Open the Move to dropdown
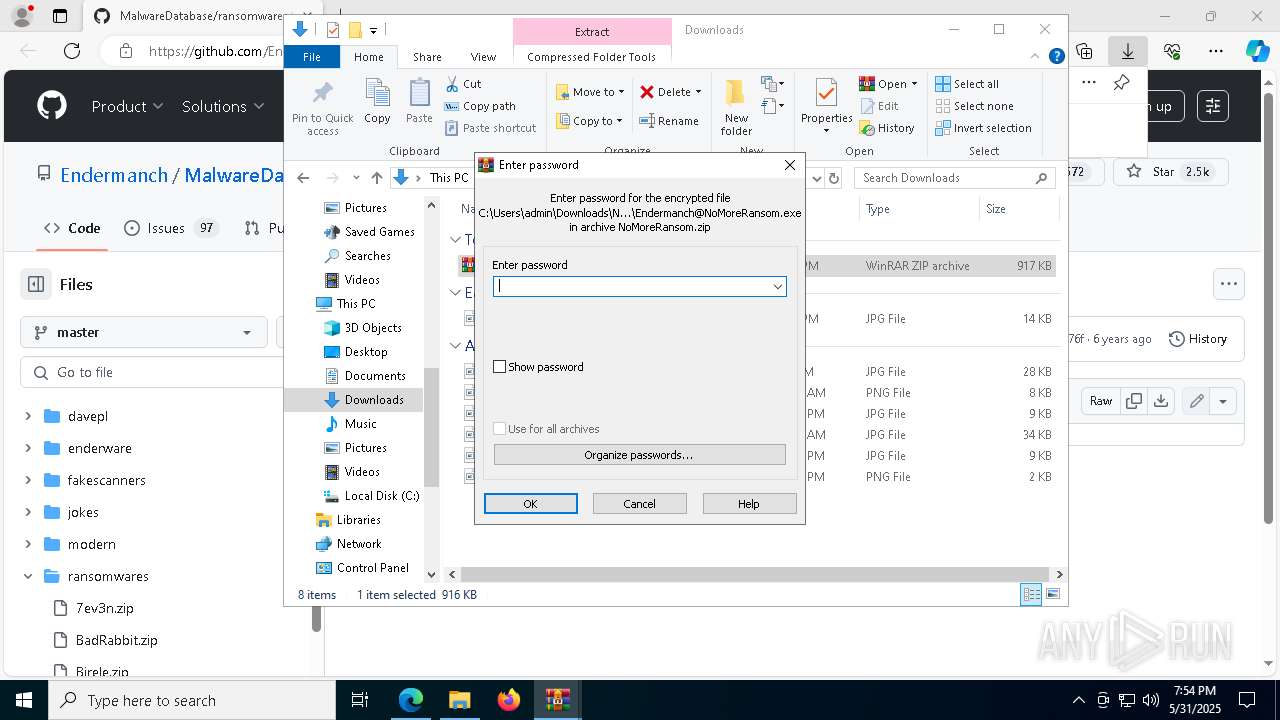 590,92
